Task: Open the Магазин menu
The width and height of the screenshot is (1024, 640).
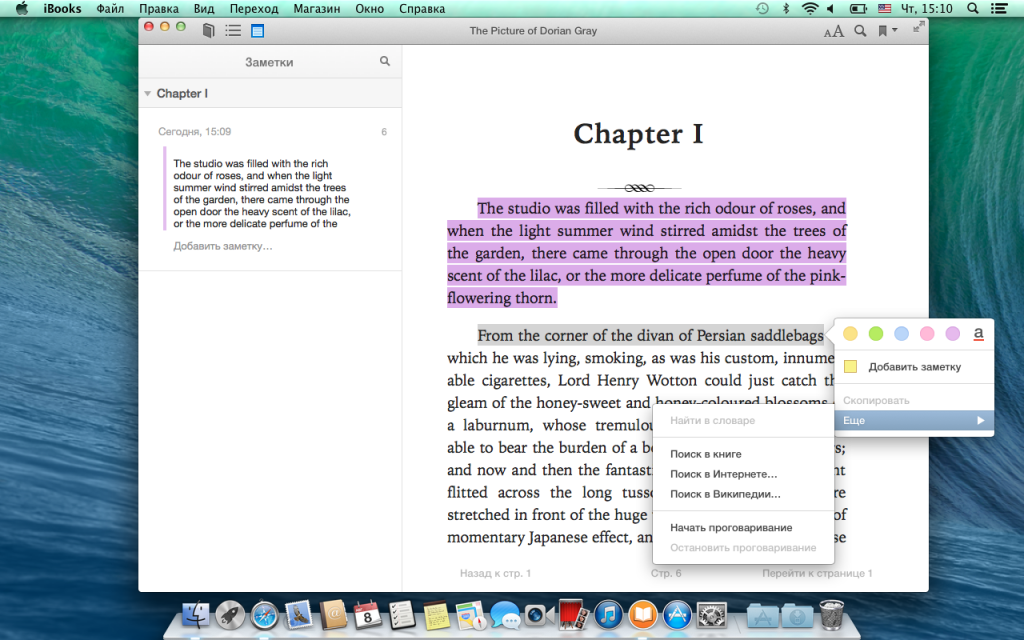Action: click(317, 8)
